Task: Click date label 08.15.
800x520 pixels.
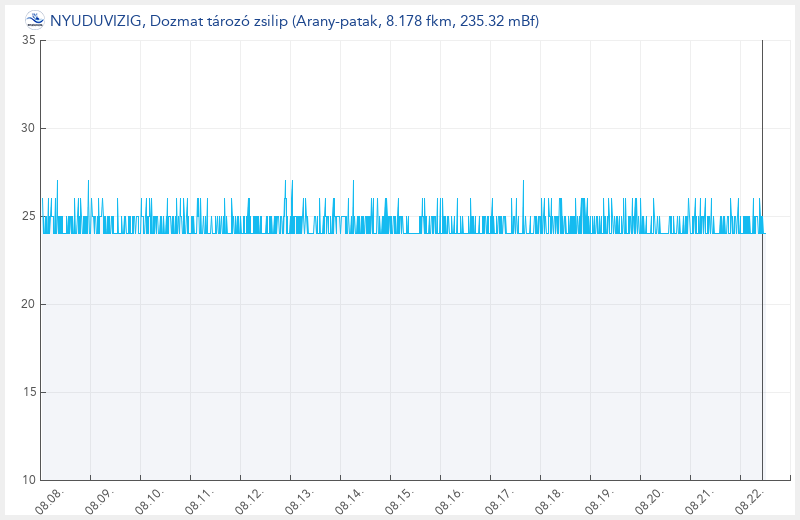Action: (x=400, y=501)
